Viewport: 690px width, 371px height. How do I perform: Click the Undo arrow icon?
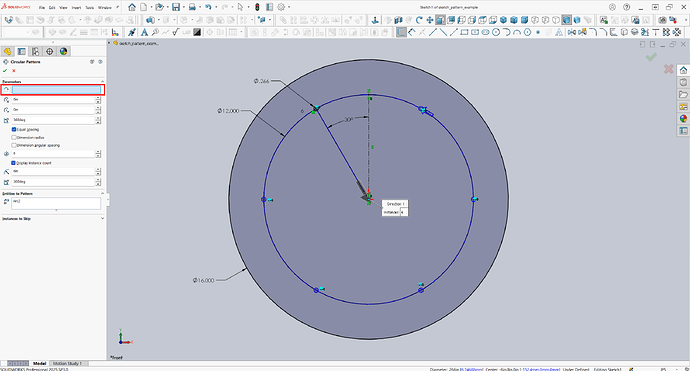[208, 7]
